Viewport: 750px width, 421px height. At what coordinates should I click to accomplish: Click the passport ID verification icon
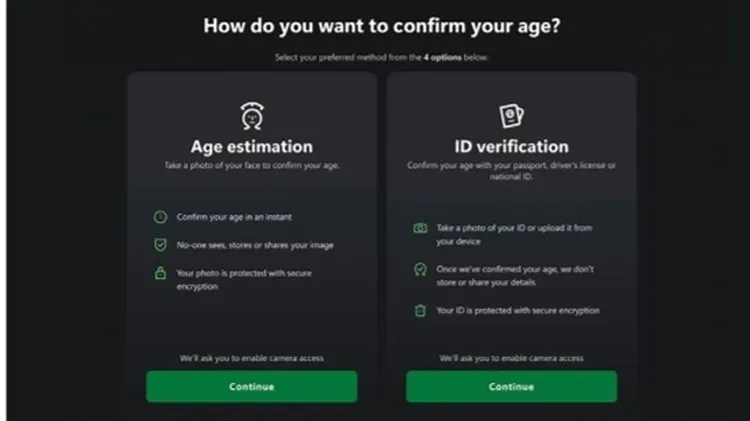point(511,115)
